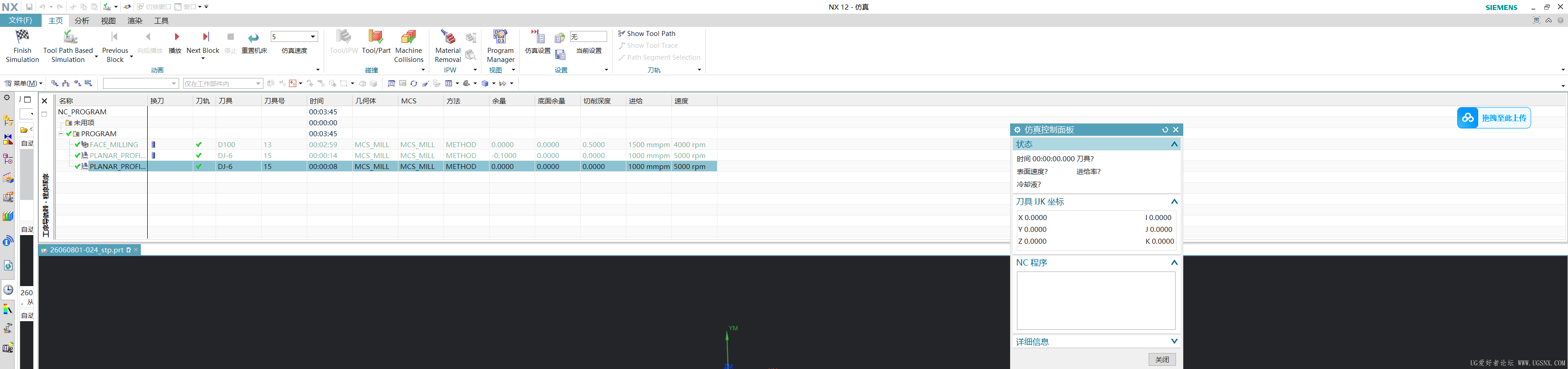
Task: Open Tool Path Based Simulation
Action: tap(68, 46)
